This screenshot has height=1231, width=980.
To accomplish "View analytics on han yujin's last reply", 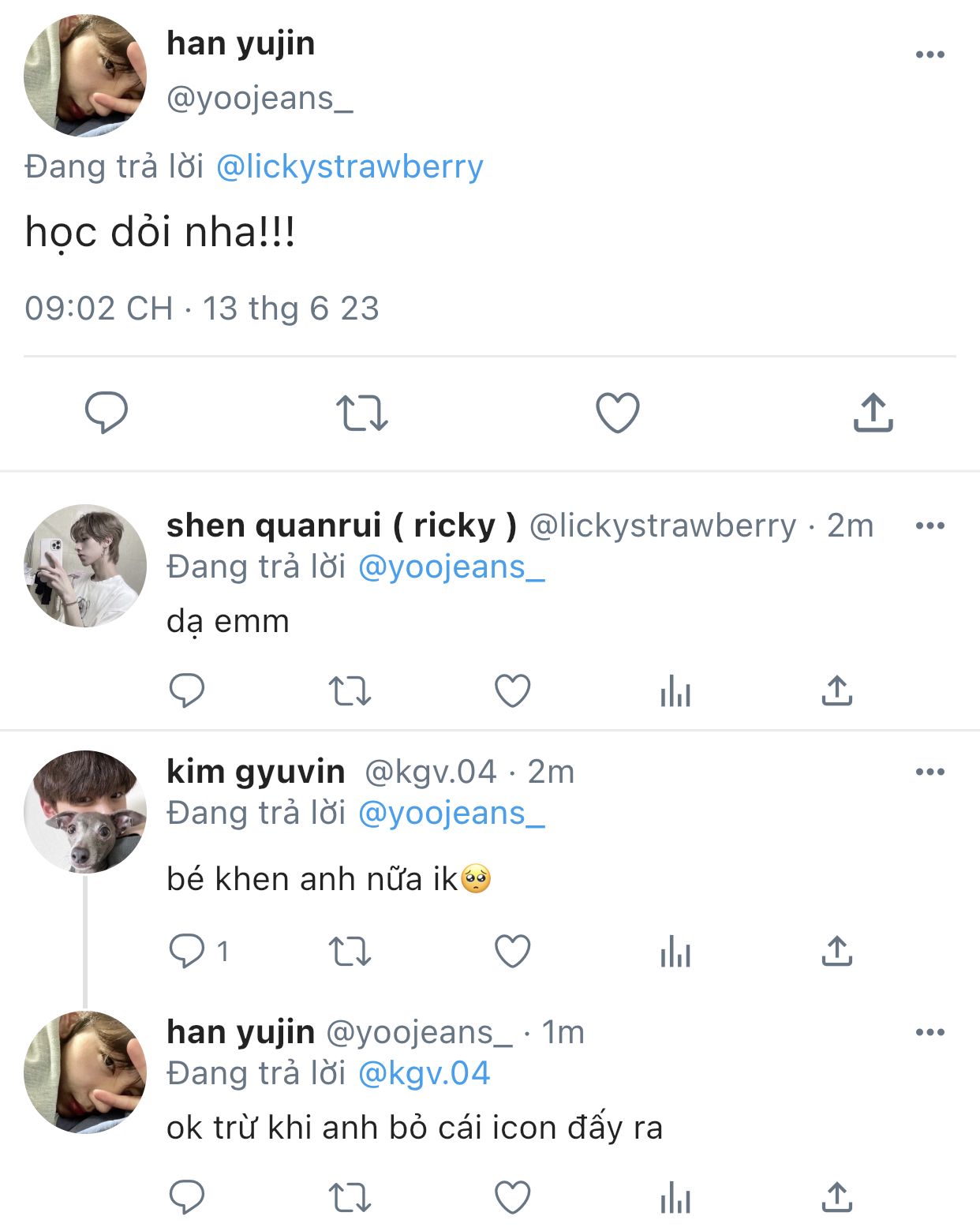I will pyautogui.click(x=675, y=1198).
